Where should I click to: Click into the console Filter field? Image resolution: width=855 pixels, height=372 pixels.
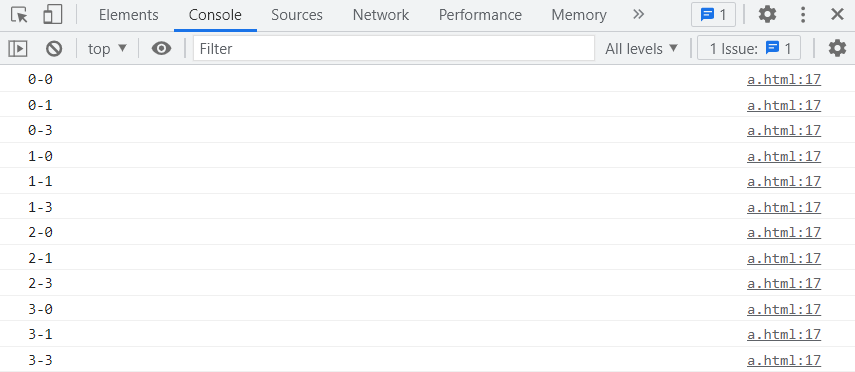point(394,49)
